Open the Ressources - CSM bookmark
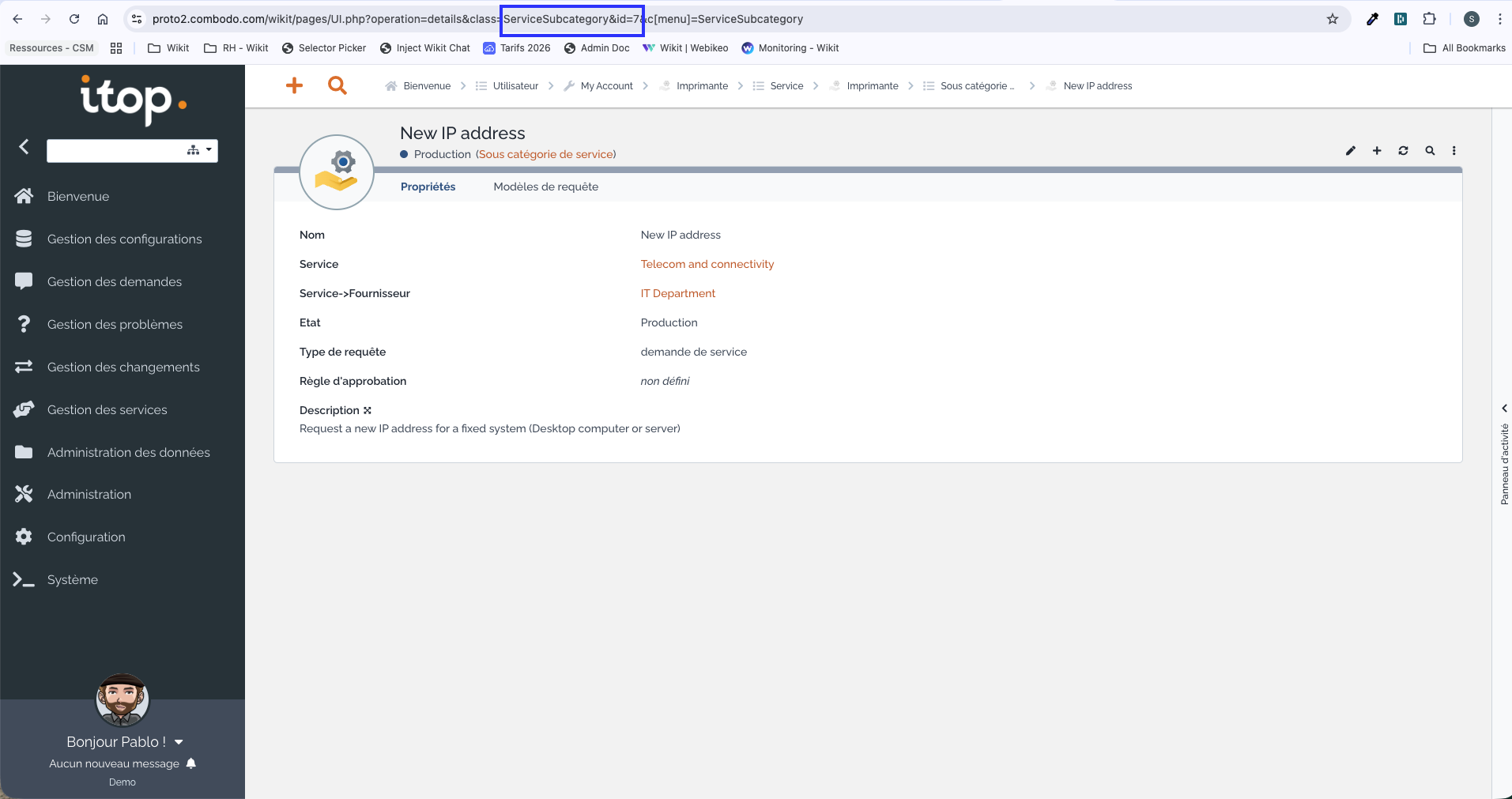This screenshot has height=799, width=1512. [x=51, y=48]
